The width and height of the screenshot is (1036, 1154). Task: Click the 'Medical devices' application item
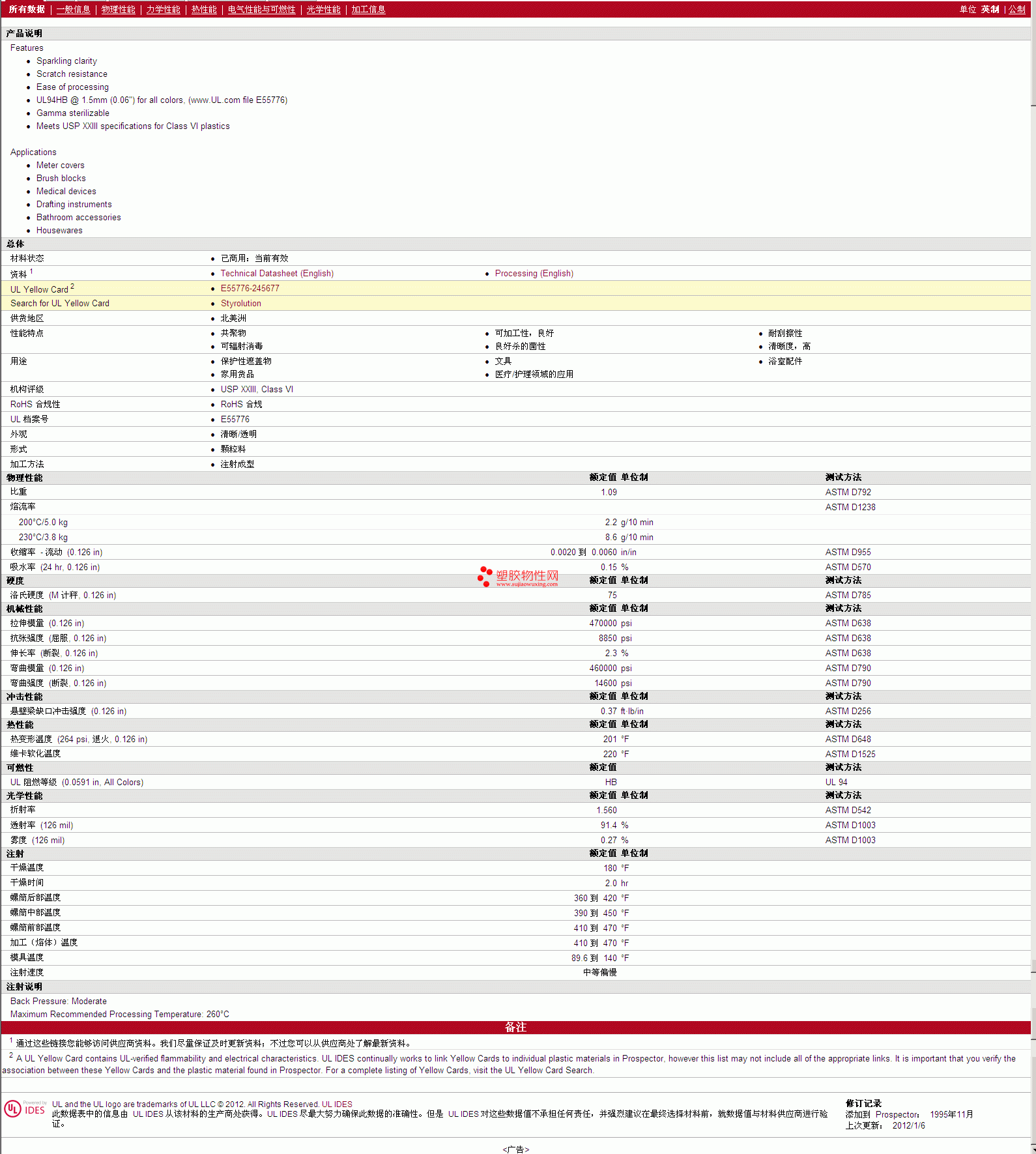click(x=66, y=192)
